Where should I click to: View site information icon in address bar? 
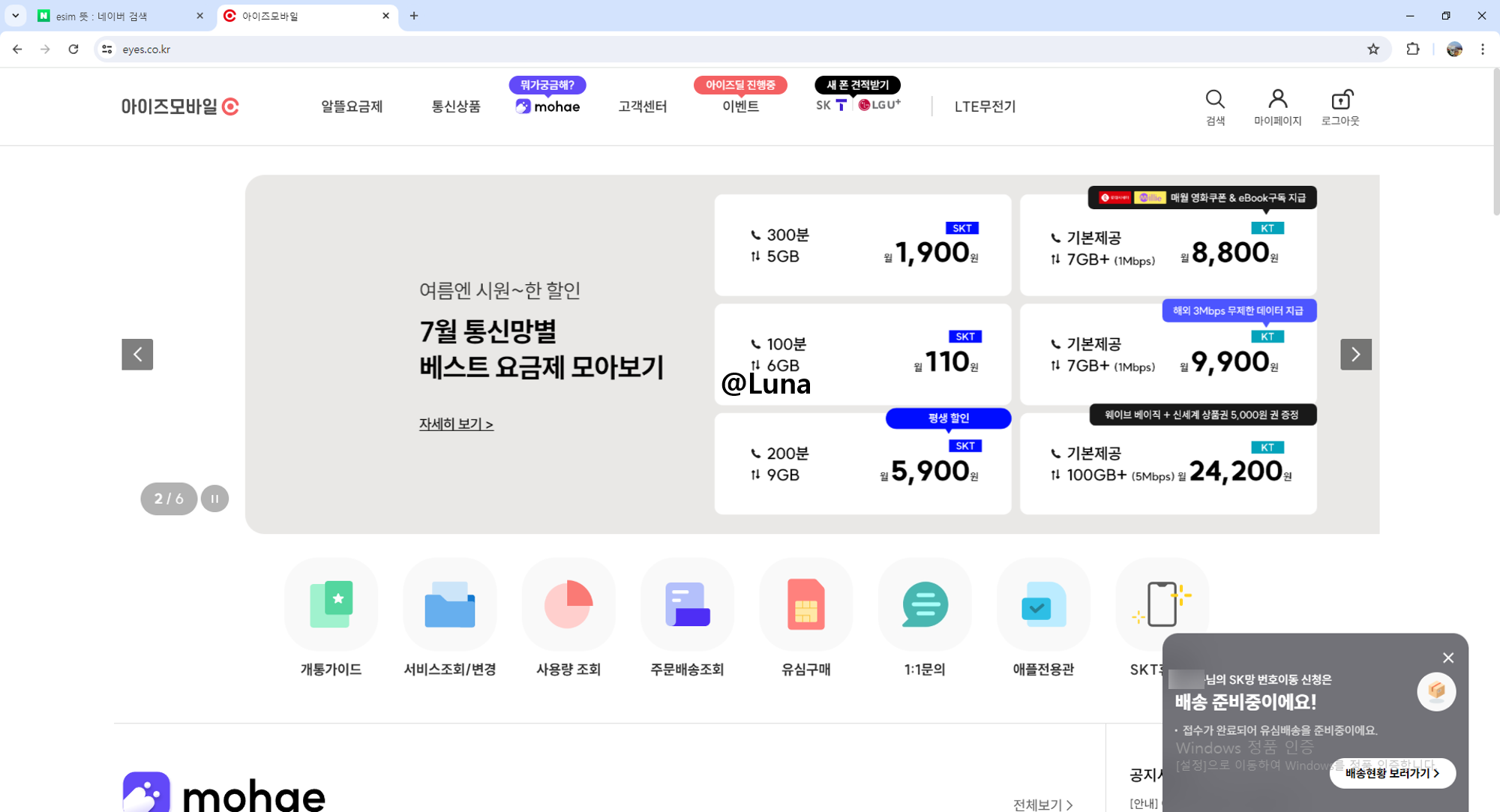pos(107,49)
